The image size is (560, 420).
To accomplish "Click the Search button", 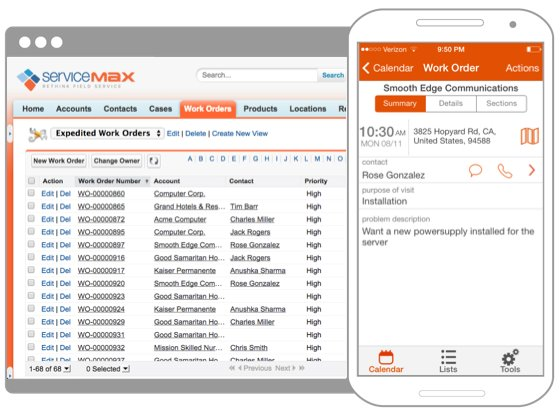I will pyautogui.click(x=333, y=75).
